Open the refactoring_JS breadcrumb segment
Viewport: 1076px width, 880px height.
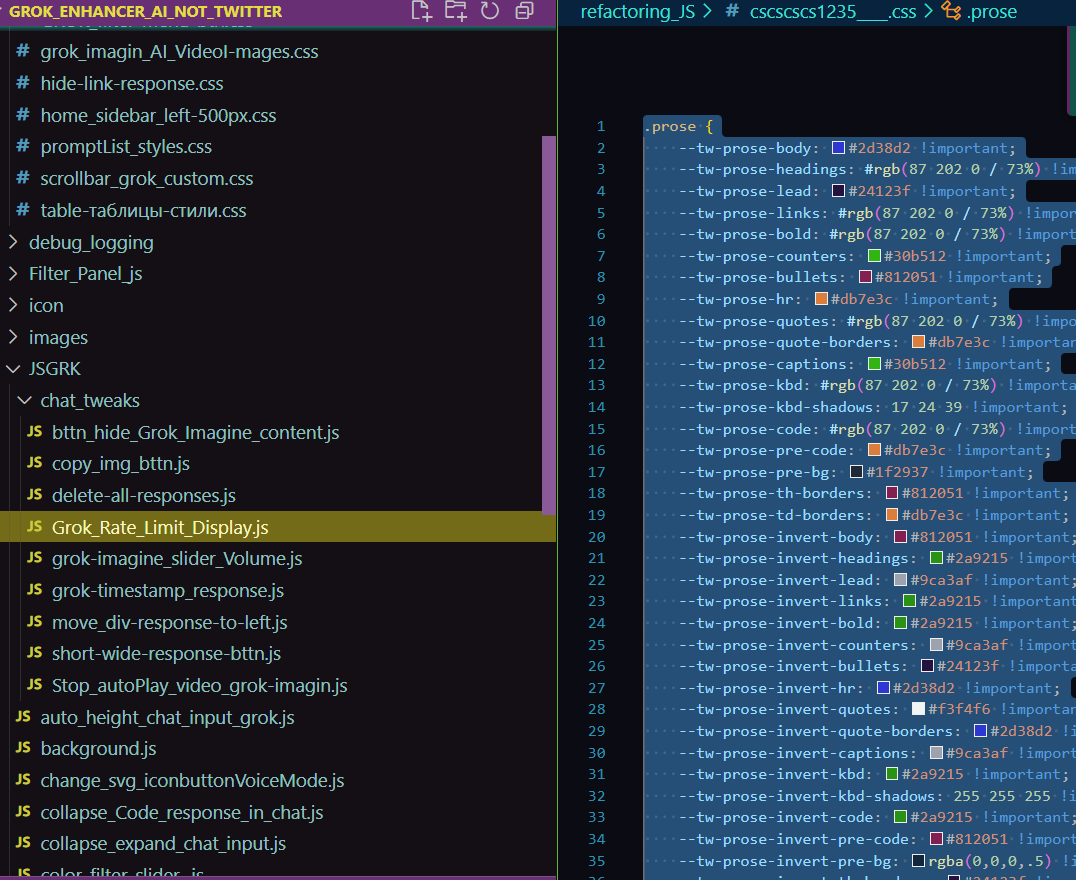tap(638, 12)
